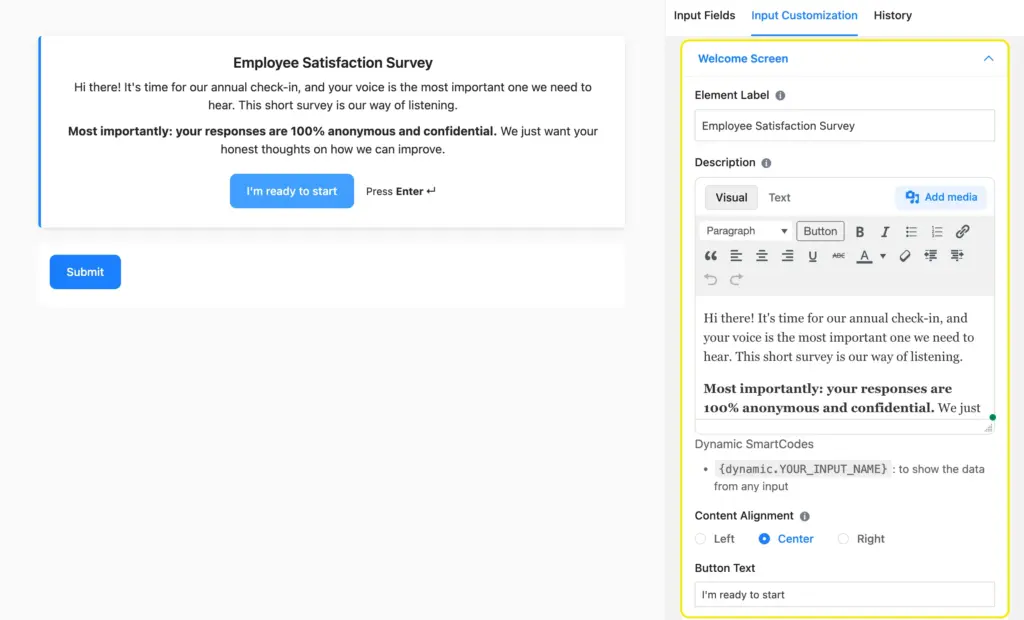Underline text using the toolbar icon

click(812, 256)
